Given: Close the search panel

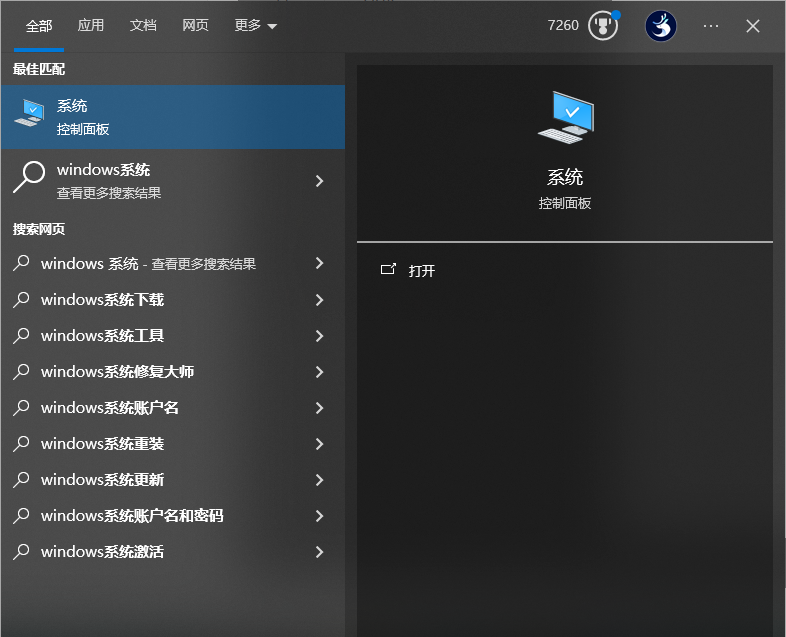Looking at the screenshot, I should coord(753,26).
